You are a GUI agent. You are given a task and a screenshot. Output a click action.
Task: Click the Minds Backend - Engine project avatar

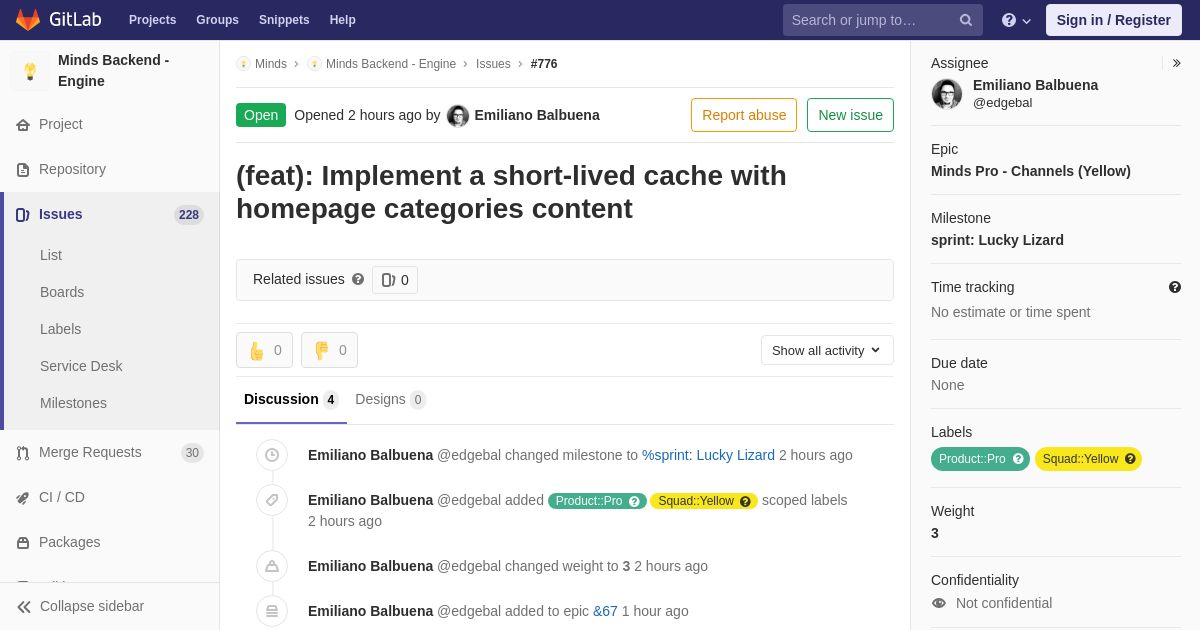point(30,71)
